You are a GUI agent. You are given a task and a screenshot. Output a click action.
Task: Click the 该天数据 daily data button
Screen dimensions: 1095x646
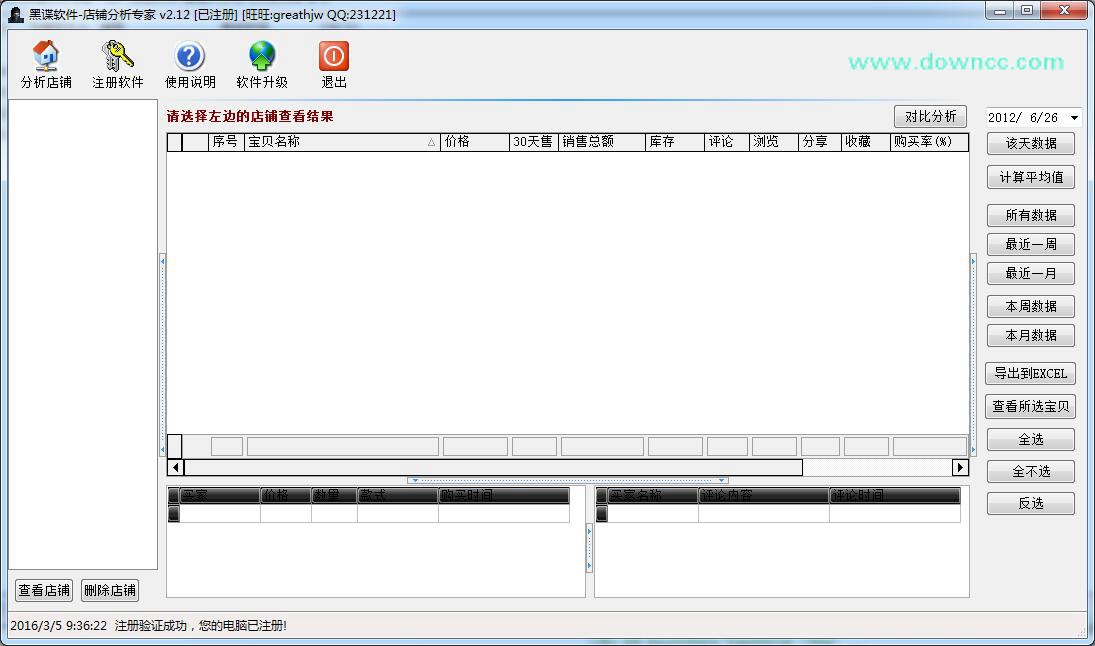pyautogui.click(x=1030, y=143)
